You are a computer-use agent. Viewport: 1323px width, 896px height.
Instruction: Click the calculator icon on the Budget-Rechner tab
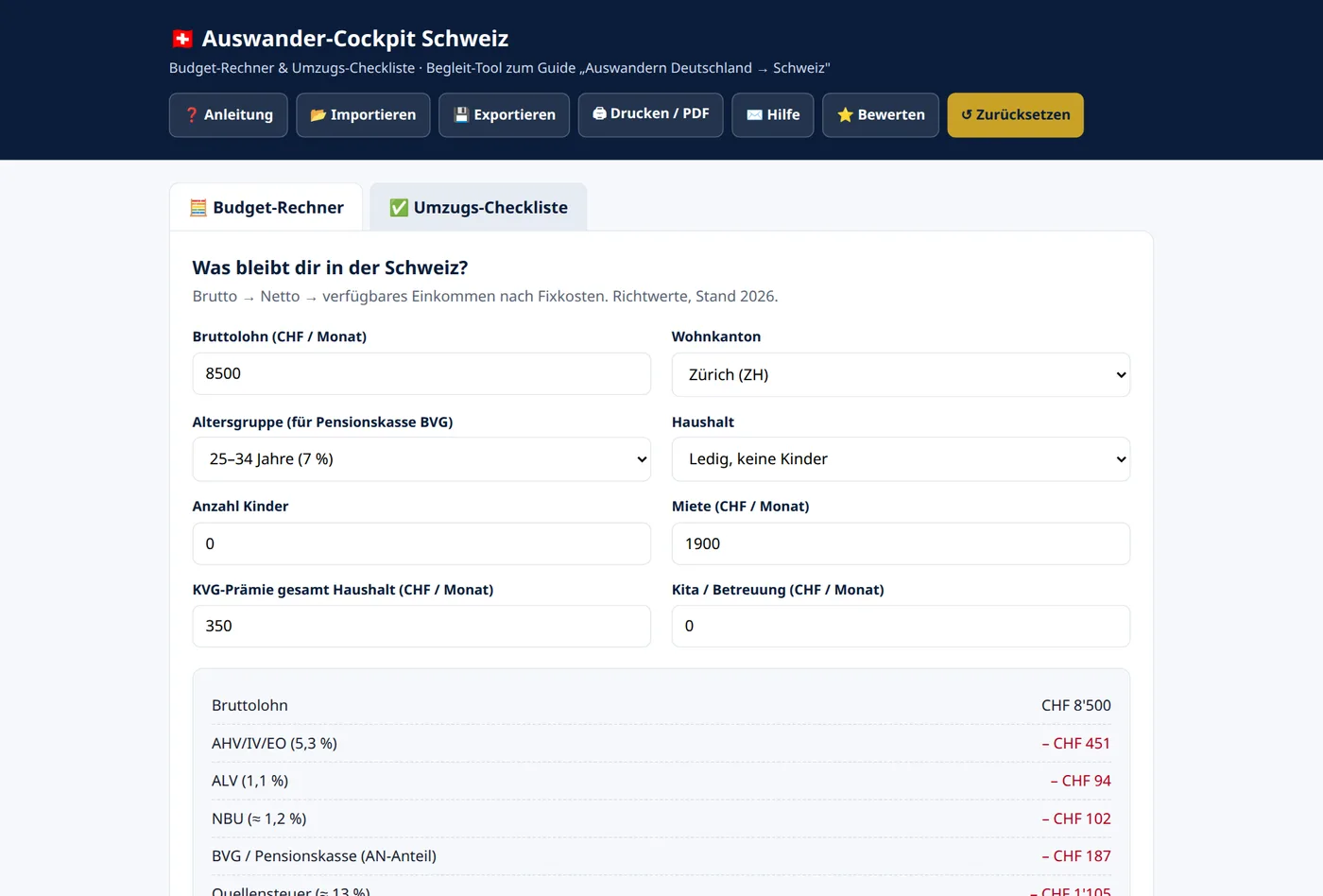click(198, 208)
